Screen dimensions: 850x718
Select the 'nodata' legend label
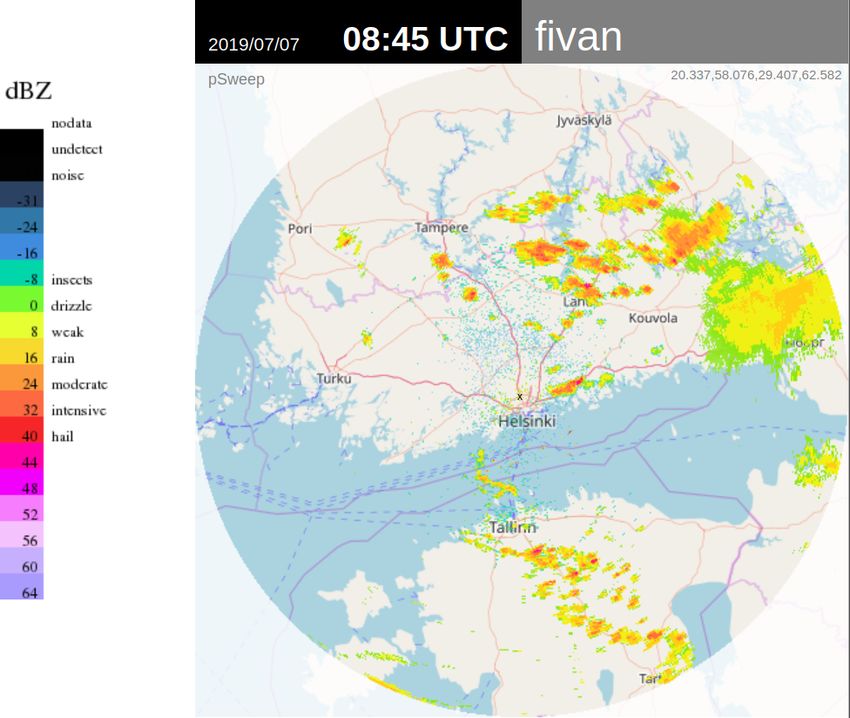72,123
